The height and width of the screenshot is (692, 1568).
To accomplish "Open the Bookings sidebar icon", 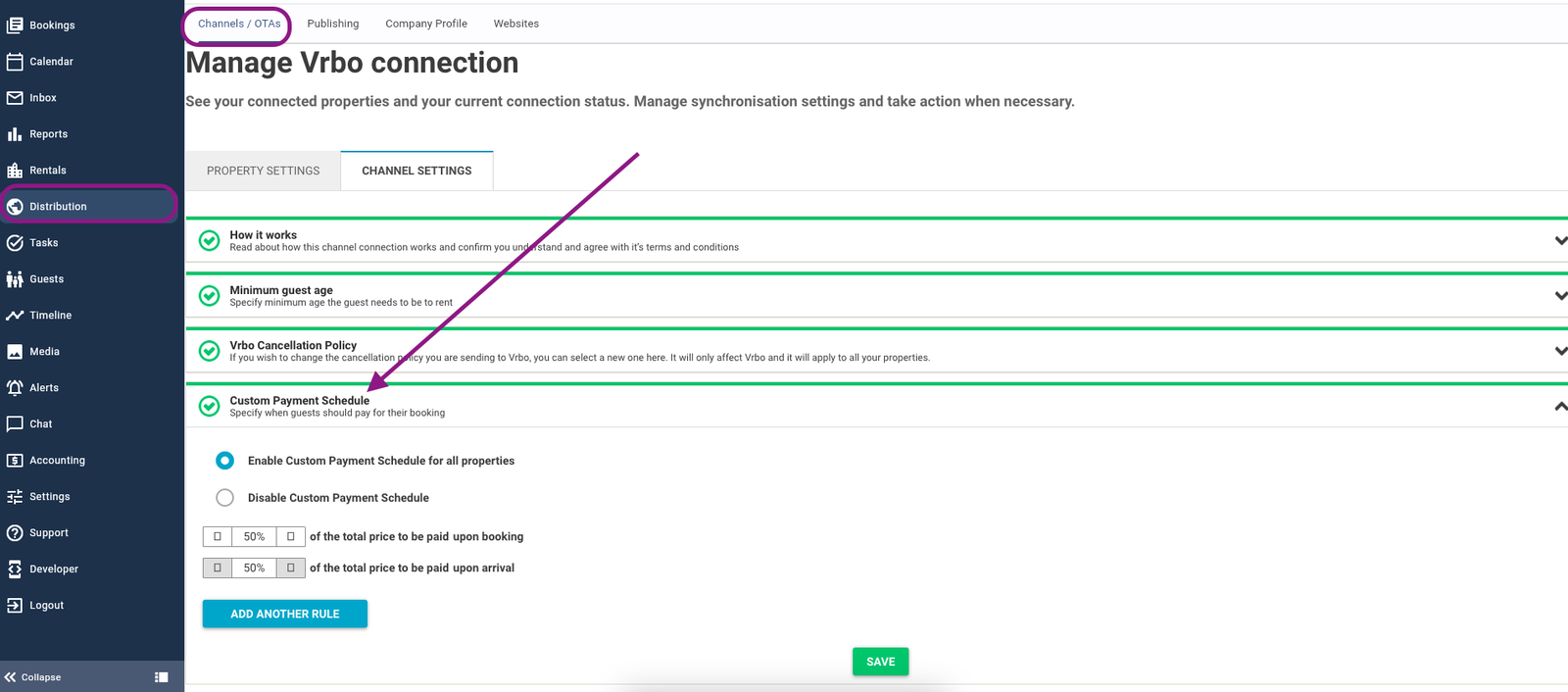I will (x=15, y=25).
